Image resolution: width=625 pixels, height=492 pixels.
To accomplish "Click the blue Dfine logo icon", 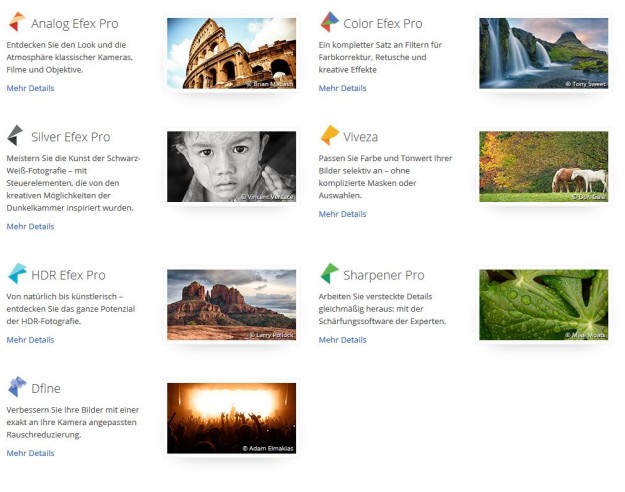I will click(16, 387).
